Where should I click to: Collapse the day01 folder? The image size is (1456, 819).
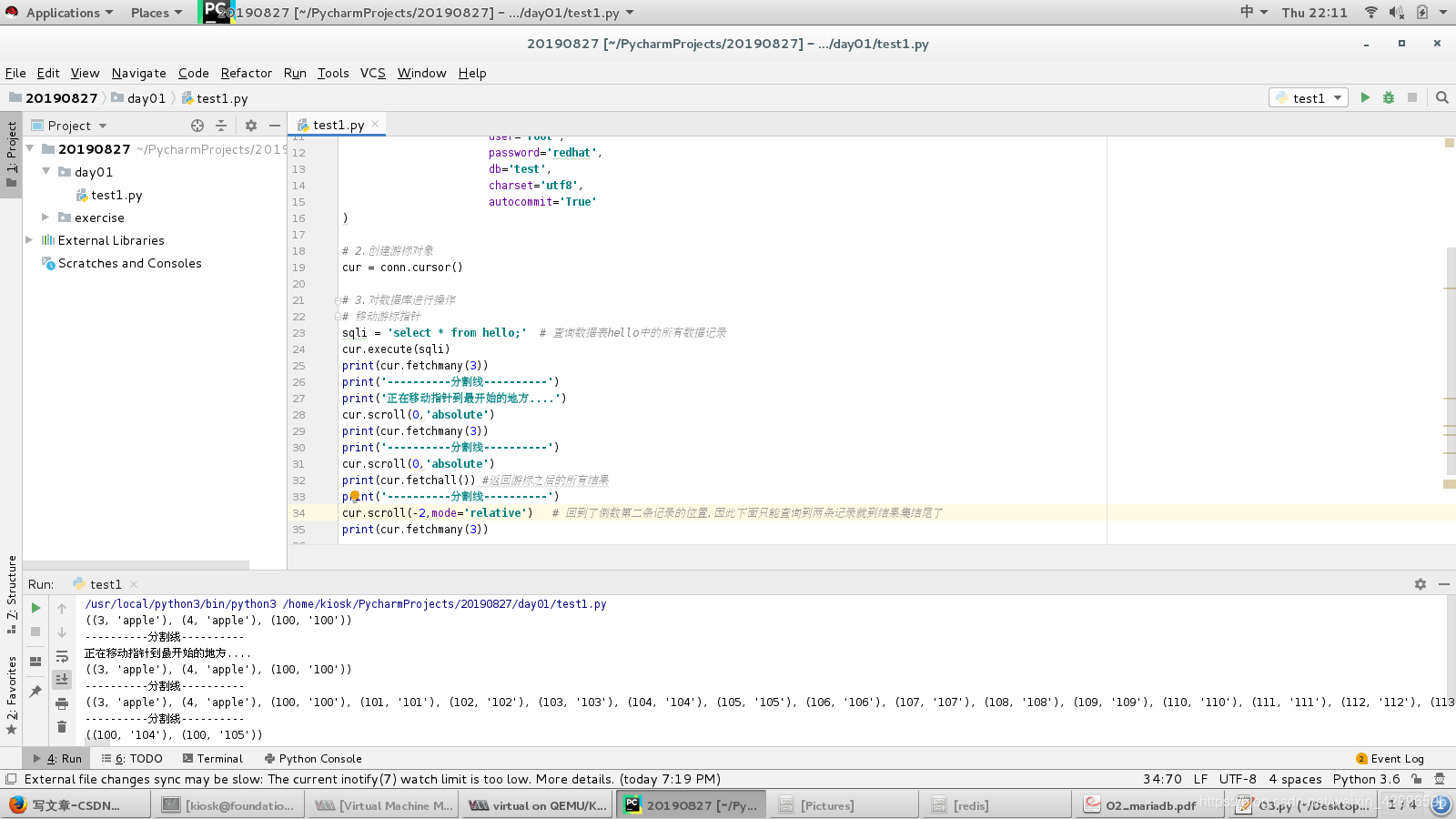coord(45,171)
